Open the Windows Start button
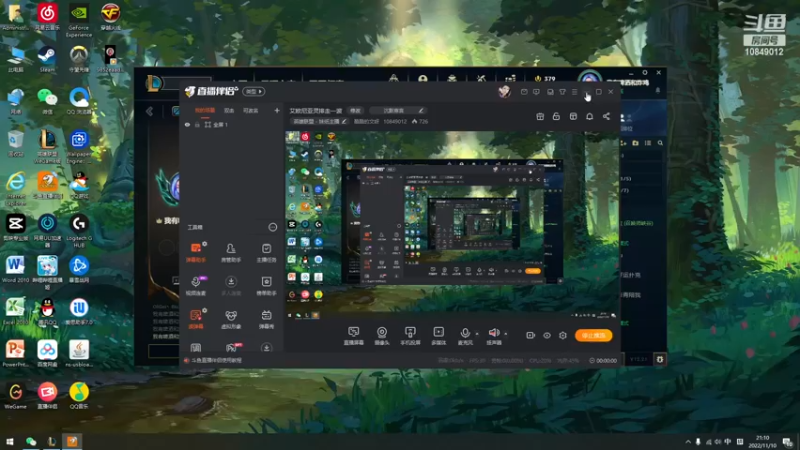Image resolution: width=800 pixels, height=450 pixels. tap(10, 441)
